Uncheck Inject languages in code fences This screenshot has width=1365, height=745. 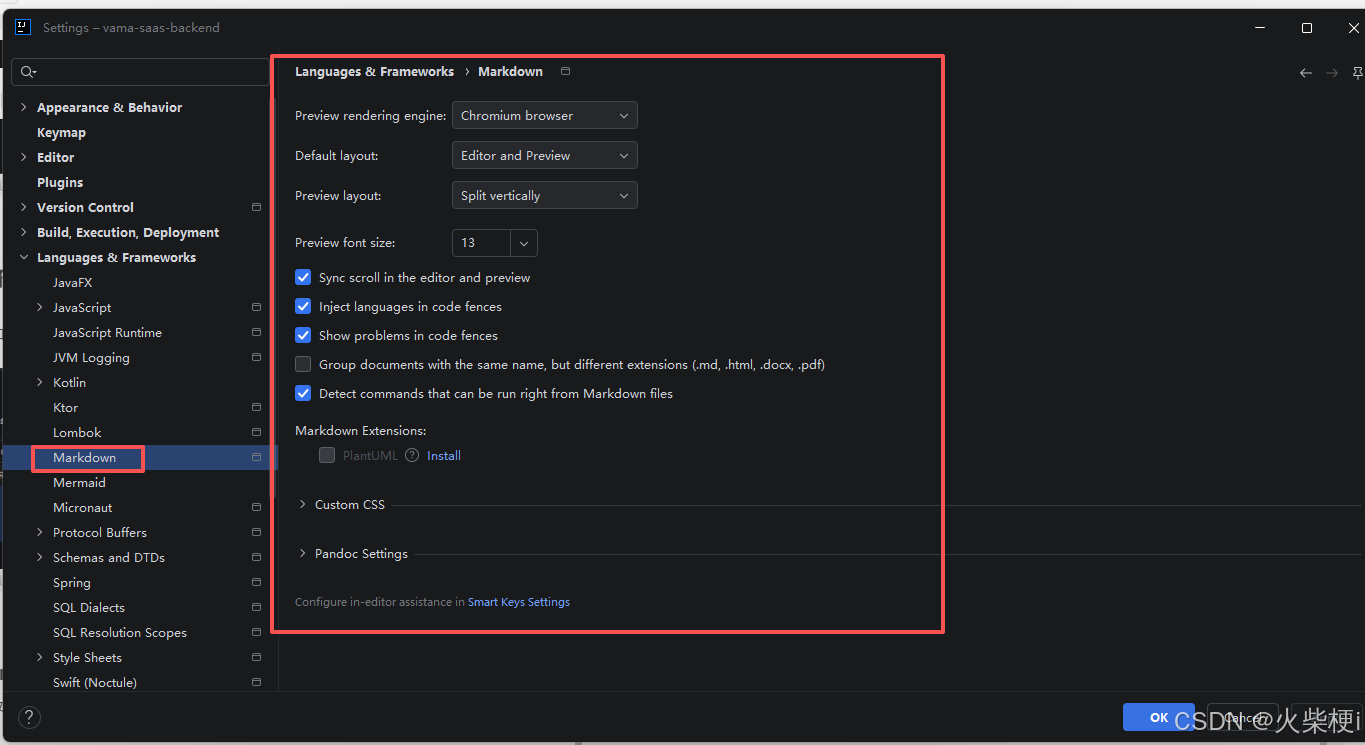(x=303, y=306)
